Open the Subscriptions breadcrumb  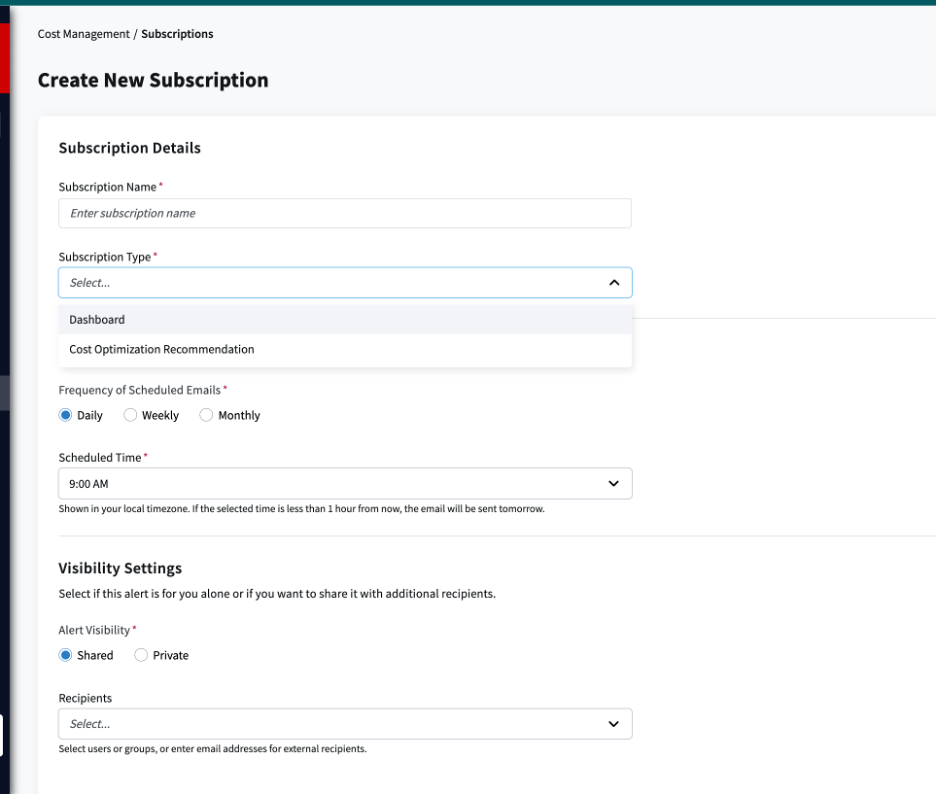click(x=177, y=34)
